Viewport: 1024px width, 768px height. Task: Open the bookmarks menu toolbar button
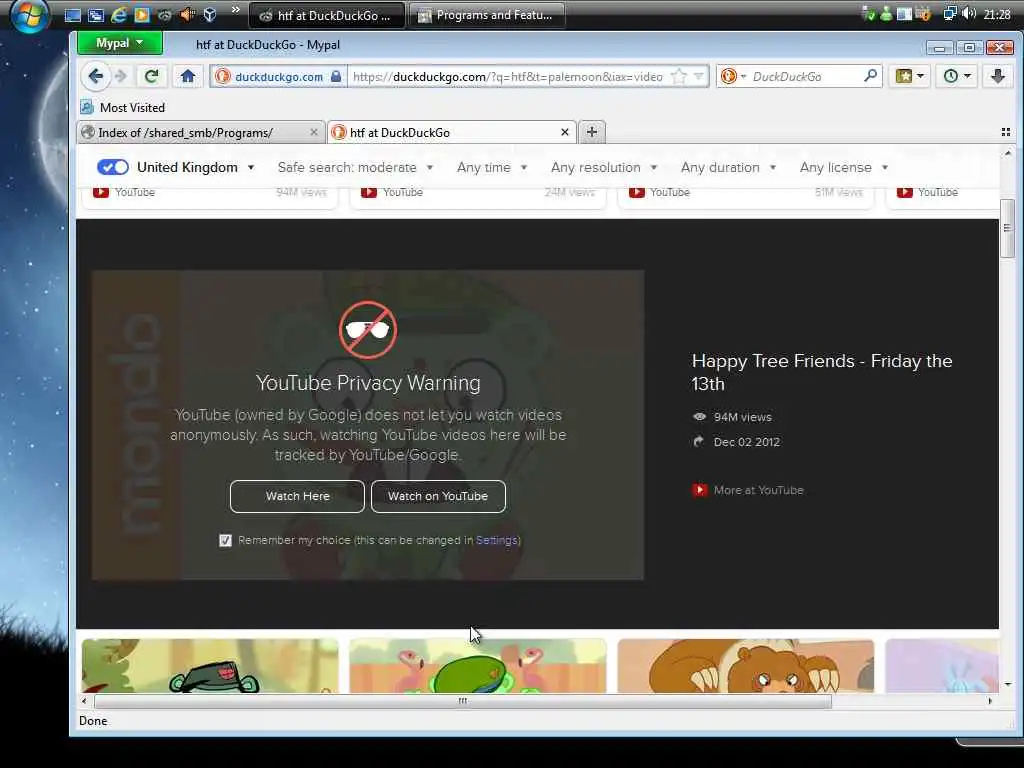click(x=909, y=76)
